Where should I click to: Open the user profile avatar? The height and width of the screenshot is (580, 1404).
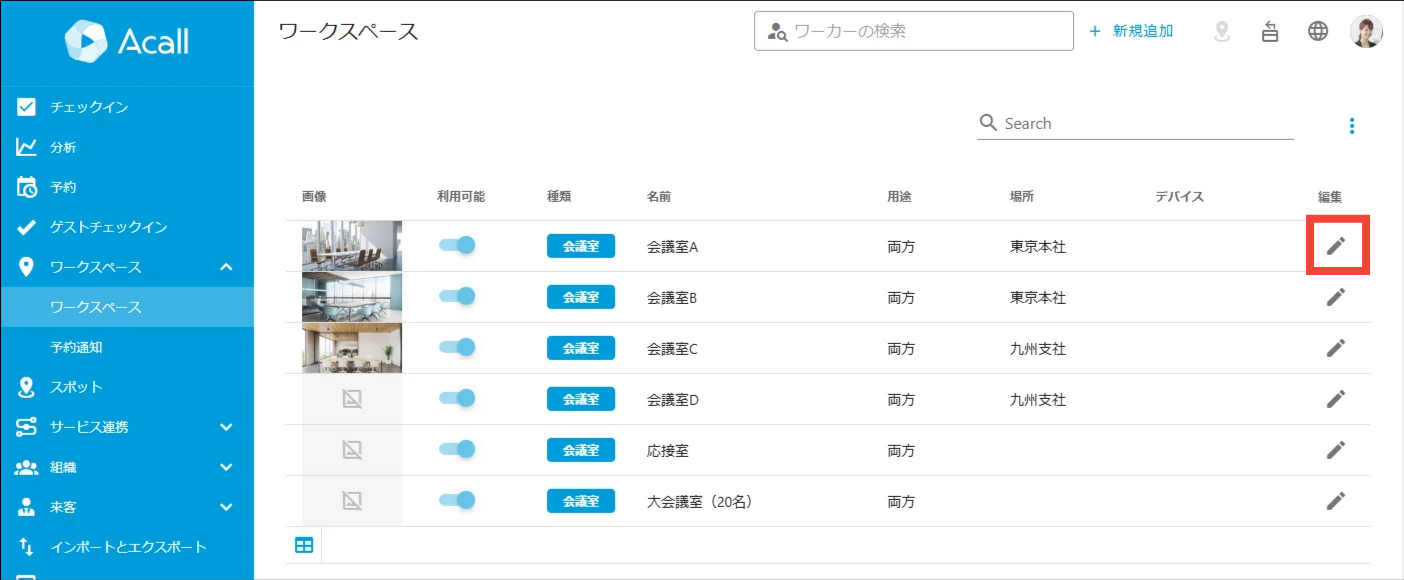pyautogui.click(x=1366, y=31)
